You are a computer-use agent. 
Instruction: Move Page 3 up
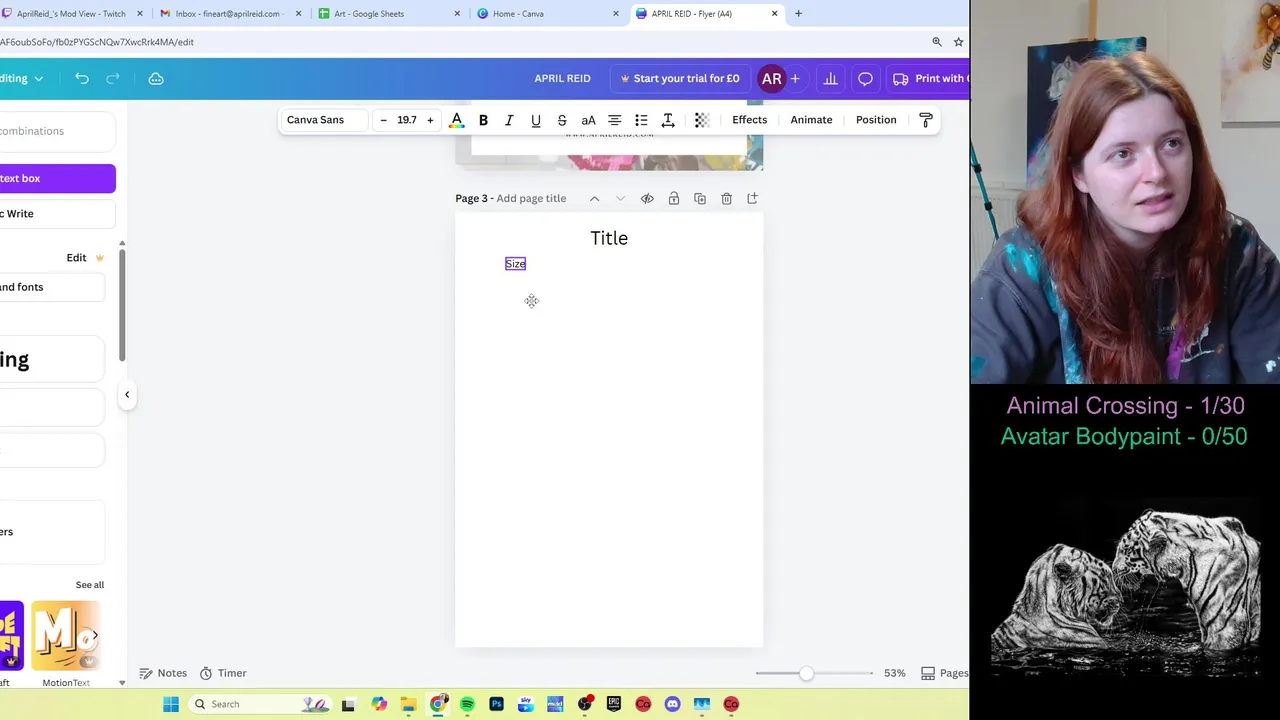click(x=594, y=198)
